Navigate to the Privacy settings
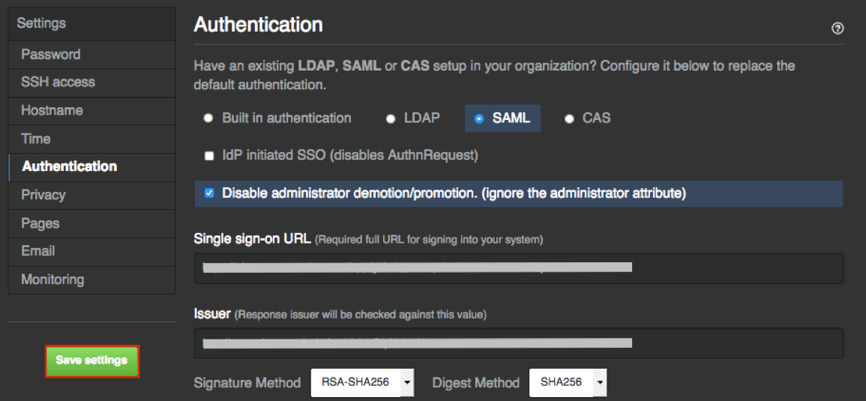This screenshot has width=866, height=401. pos(43,195)
